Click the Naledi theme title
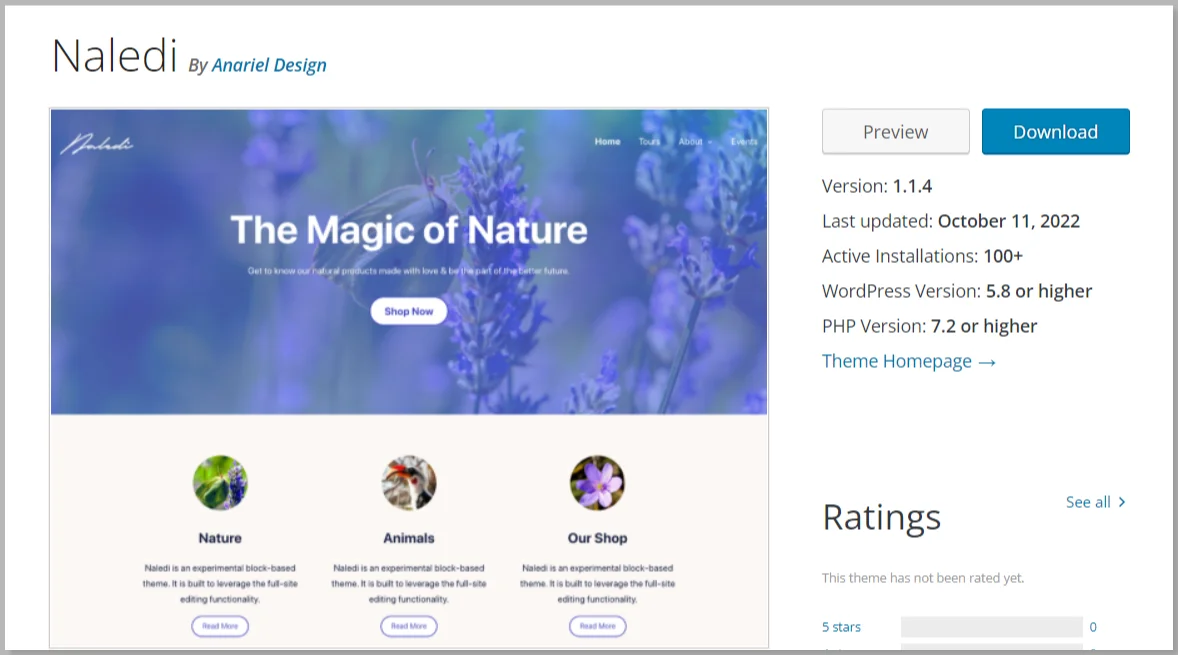The image size is (1178, 655). click(x=114, y=56)
